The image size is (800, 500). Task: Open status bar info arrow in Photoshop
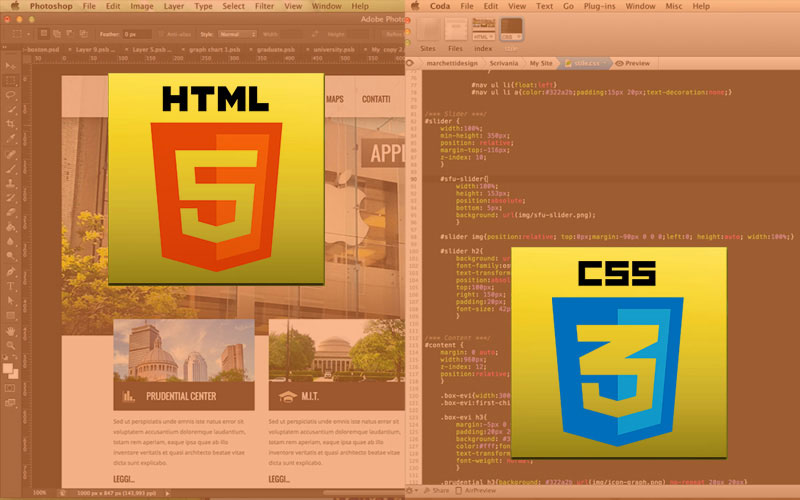coord(167,493)
